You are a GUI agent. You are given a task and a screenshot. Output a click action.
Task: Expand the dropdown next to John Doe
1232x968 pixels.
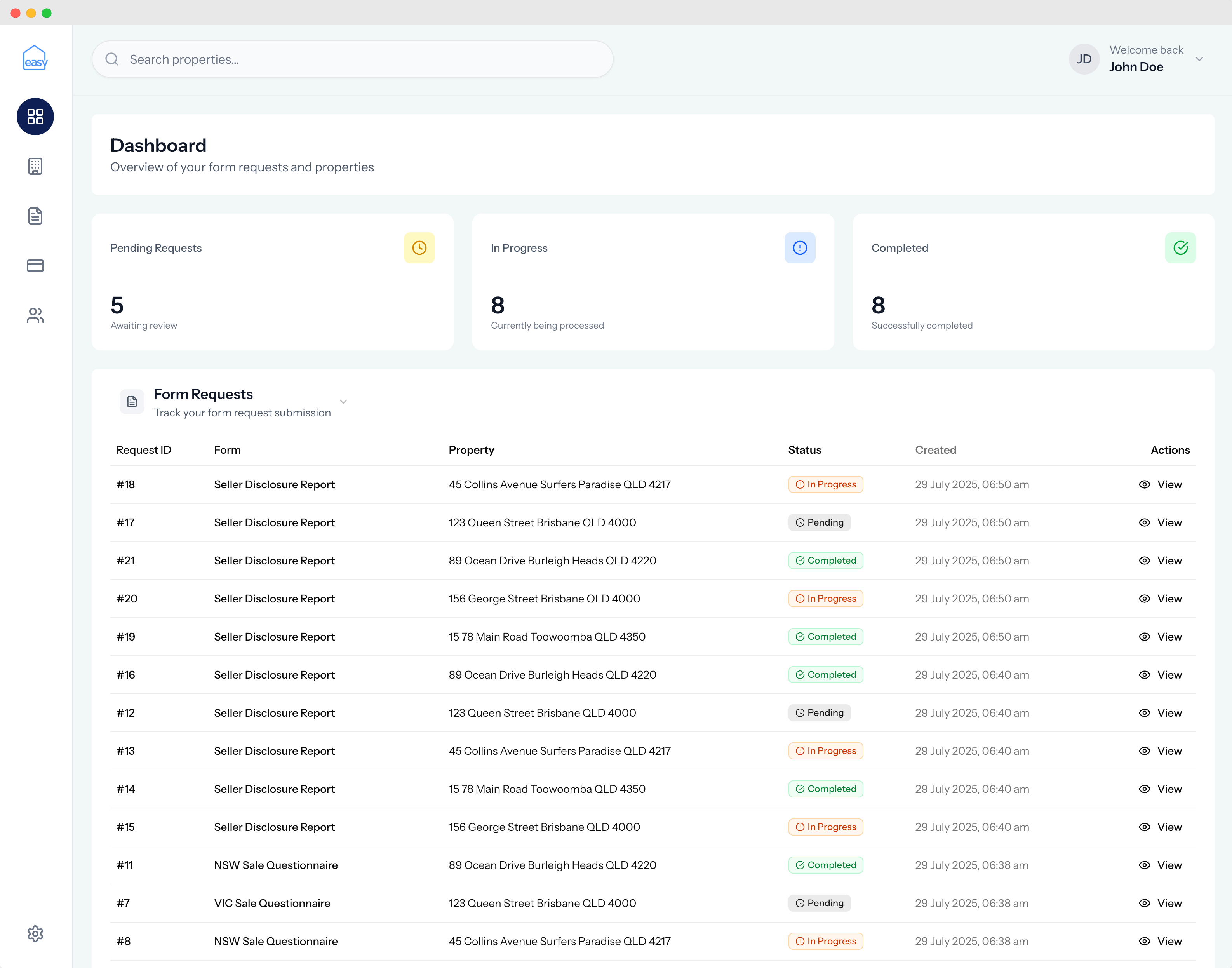coord(1200,59)
